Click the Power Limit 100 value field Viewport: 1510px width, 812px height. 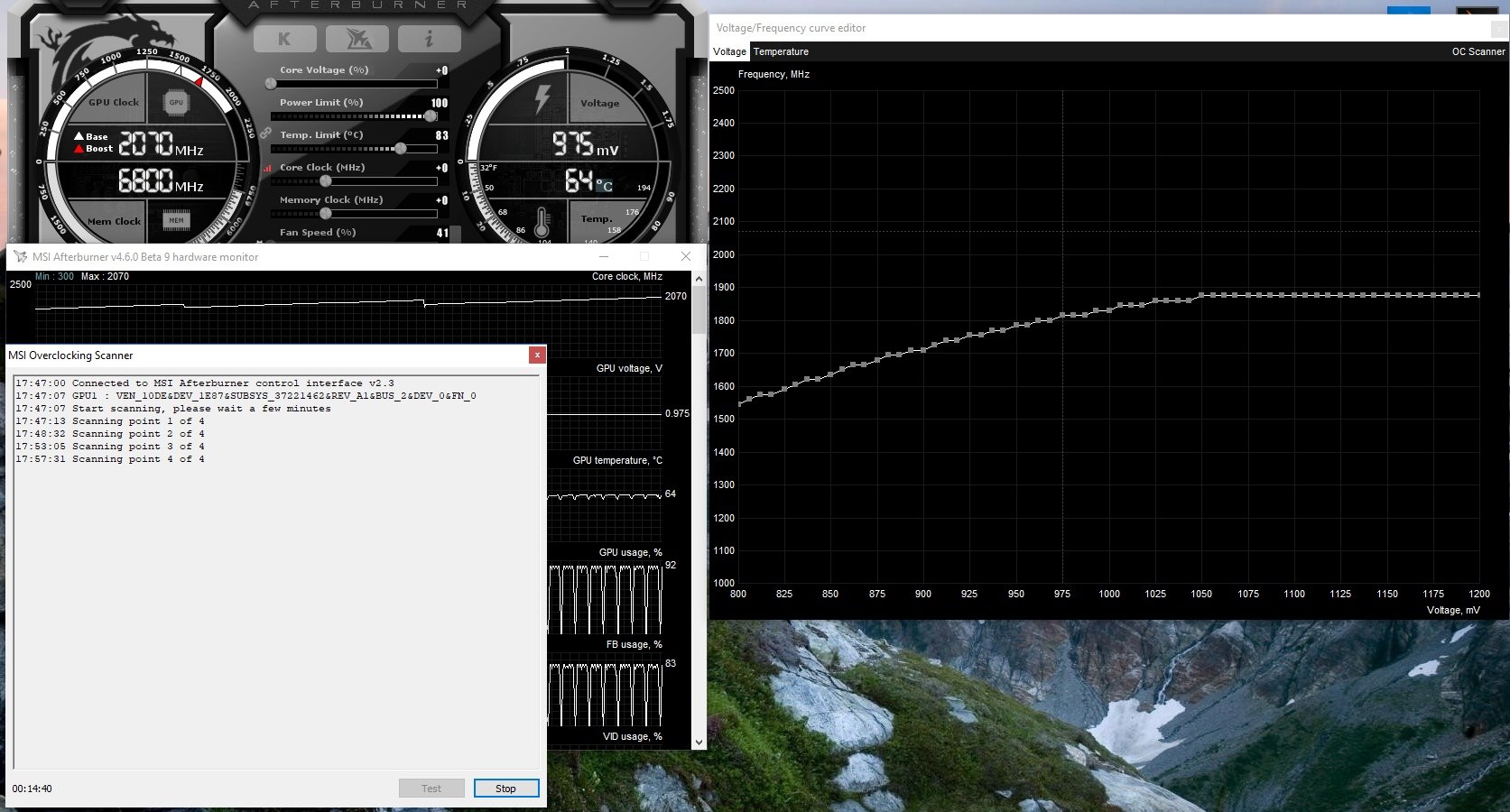tap(440, 103)
